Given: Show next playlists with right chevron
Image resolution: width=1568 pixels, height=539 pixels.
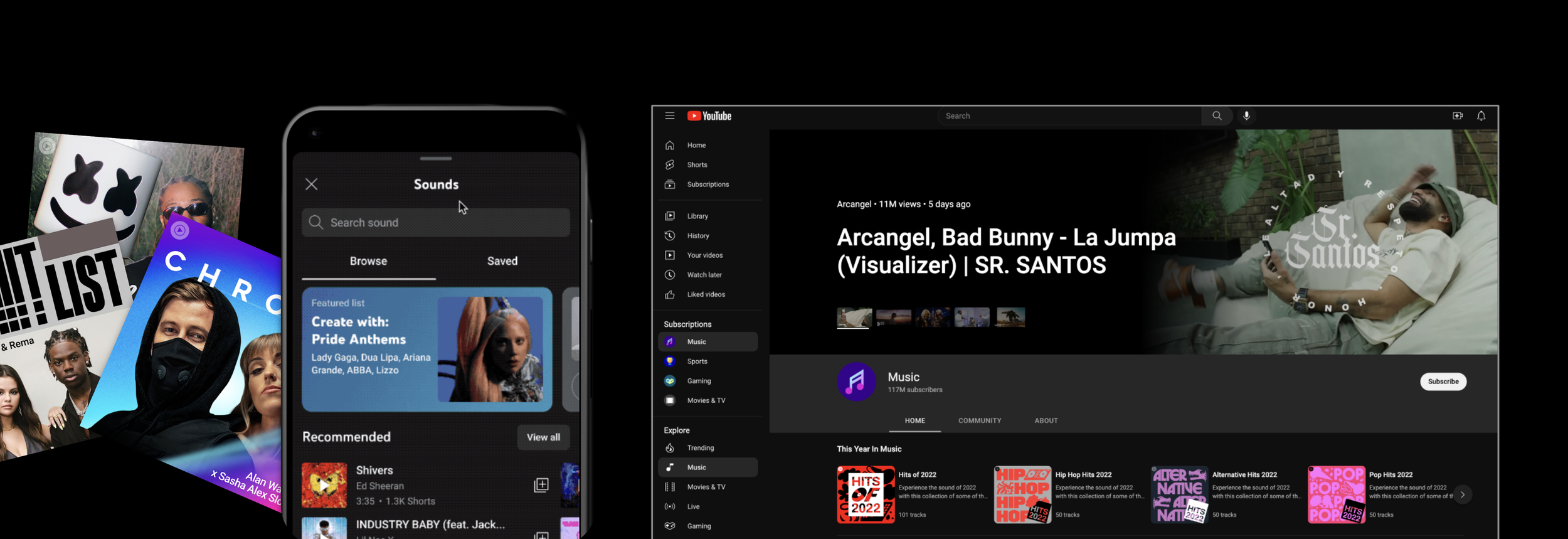Looking at the screenshot, I should [1463, 495].
